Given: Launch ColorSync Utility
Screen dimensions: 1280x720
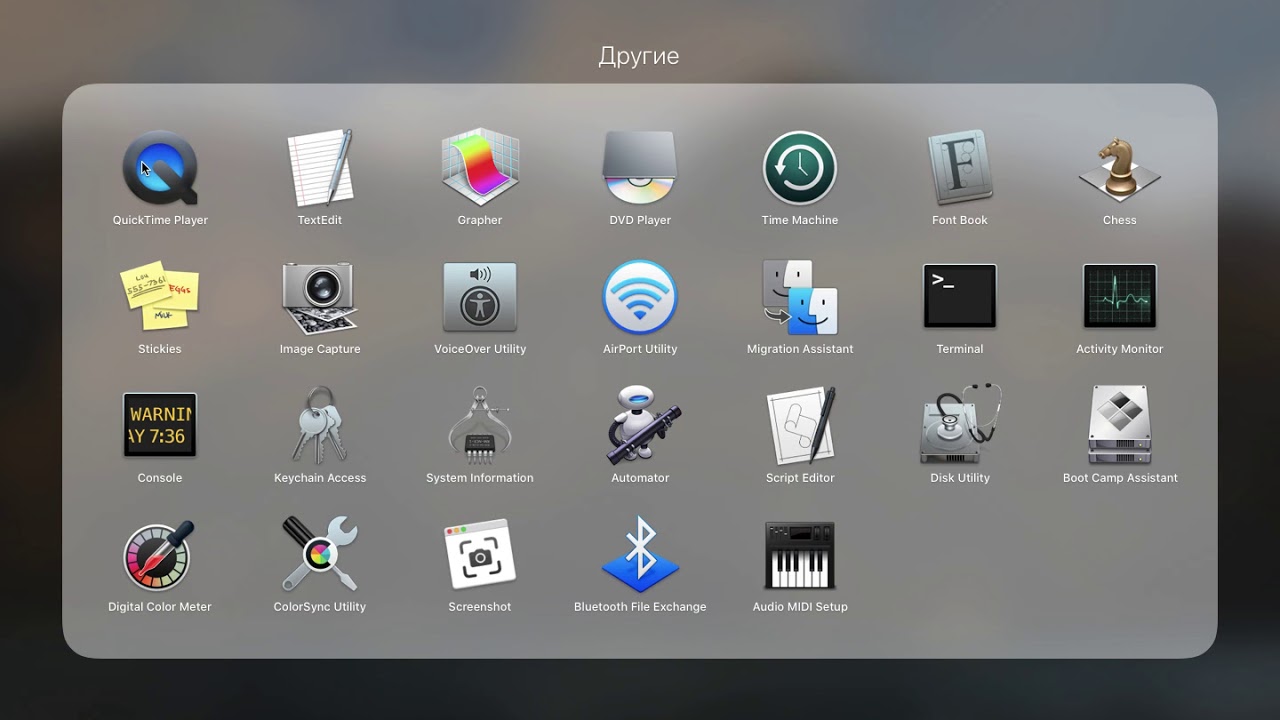Looking at the screenshot, I should coord(320,555).
